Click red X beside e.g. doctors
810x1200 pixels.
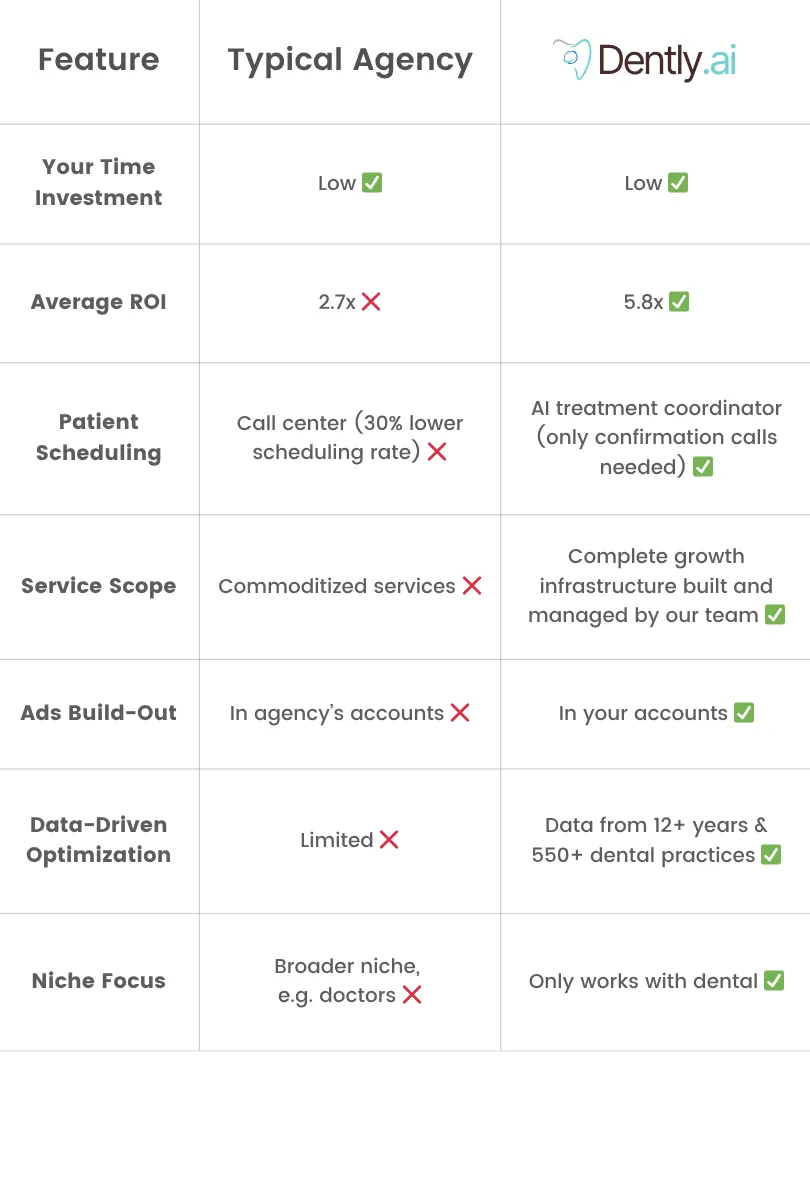[x=412, y=995]
